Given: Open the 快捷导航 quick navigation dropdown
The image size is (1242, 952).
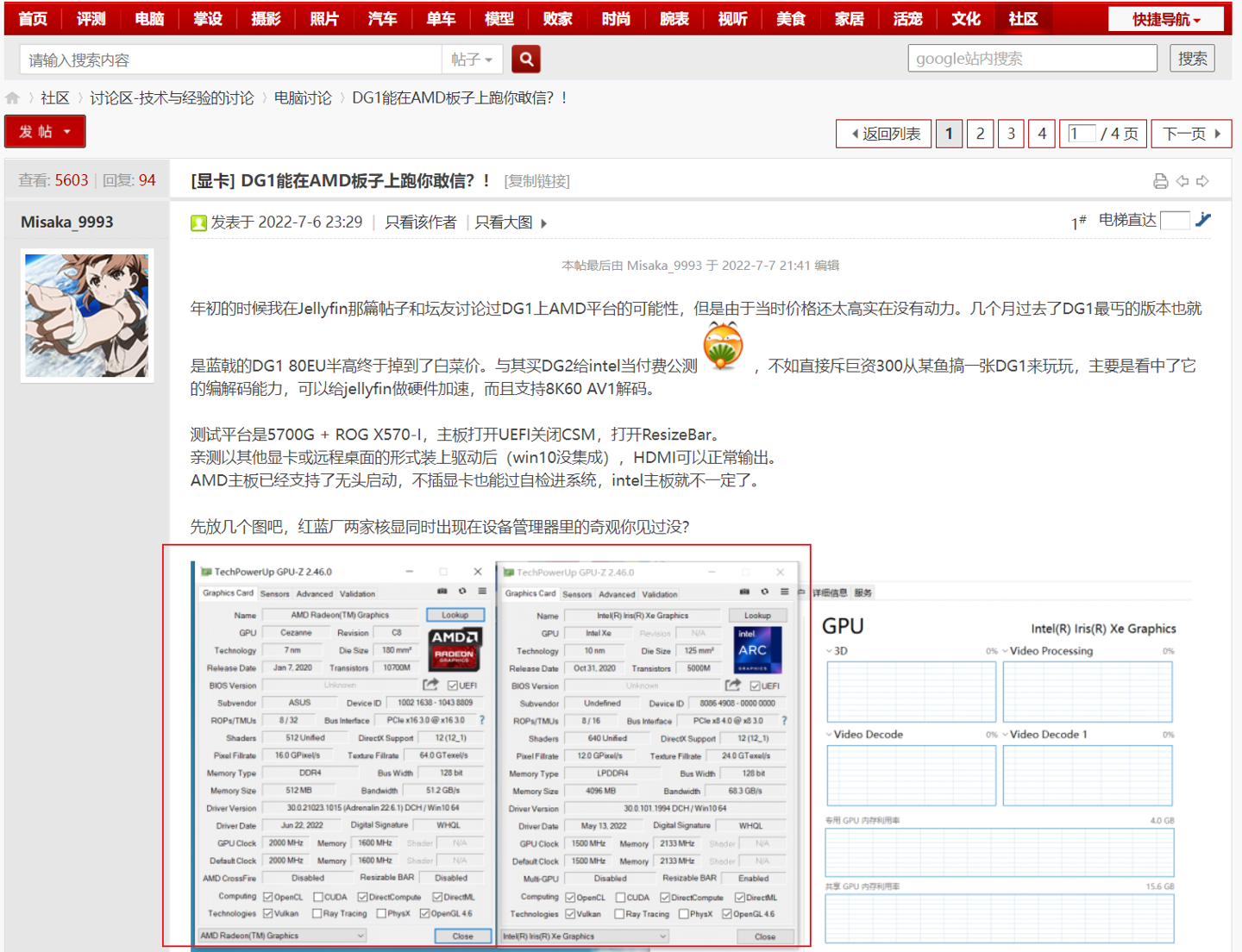Looking at the screenshot, I should [1166, 19].
